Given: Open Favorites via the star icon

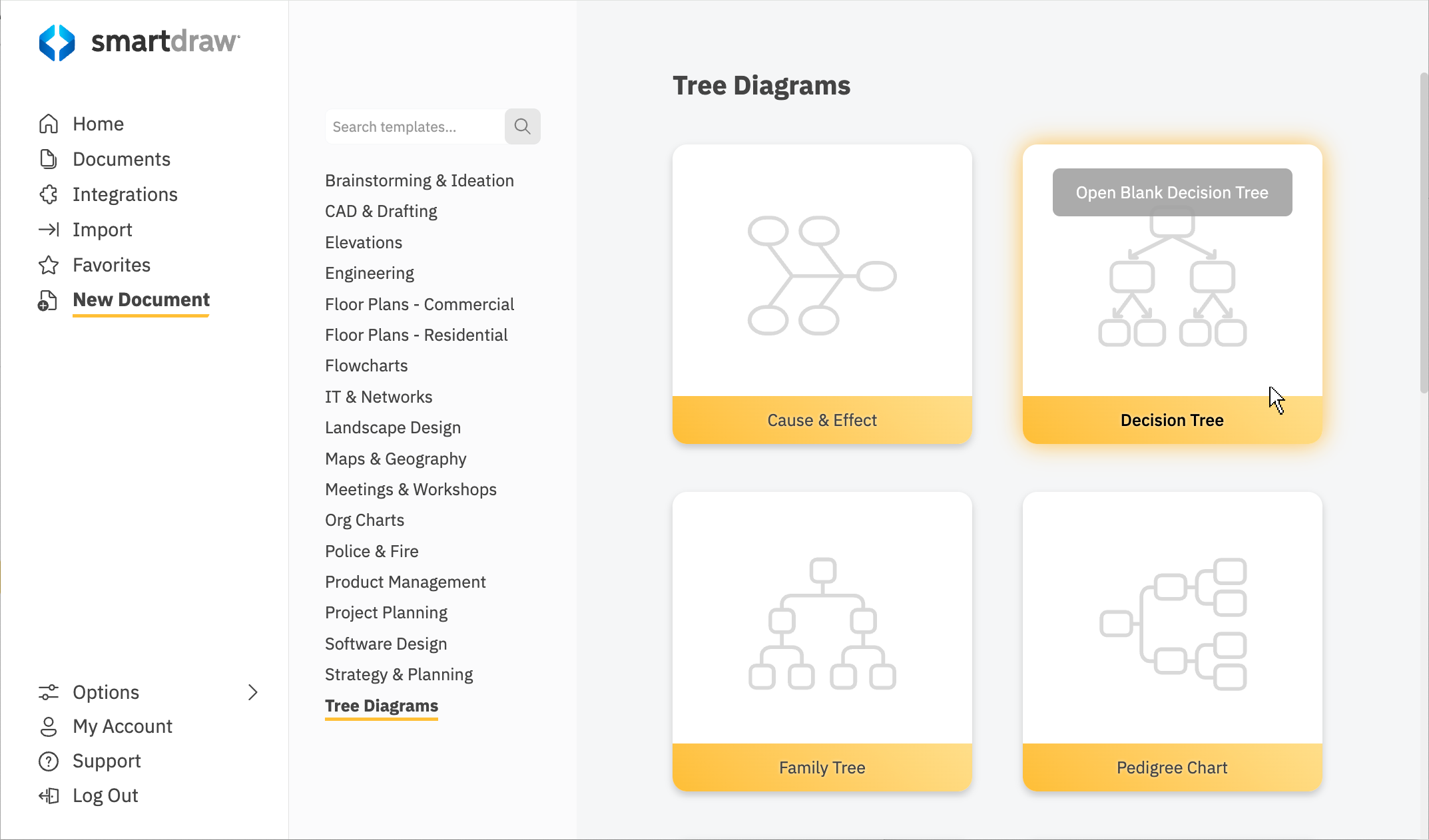Looking at the screenshot, I should point(48,264).
